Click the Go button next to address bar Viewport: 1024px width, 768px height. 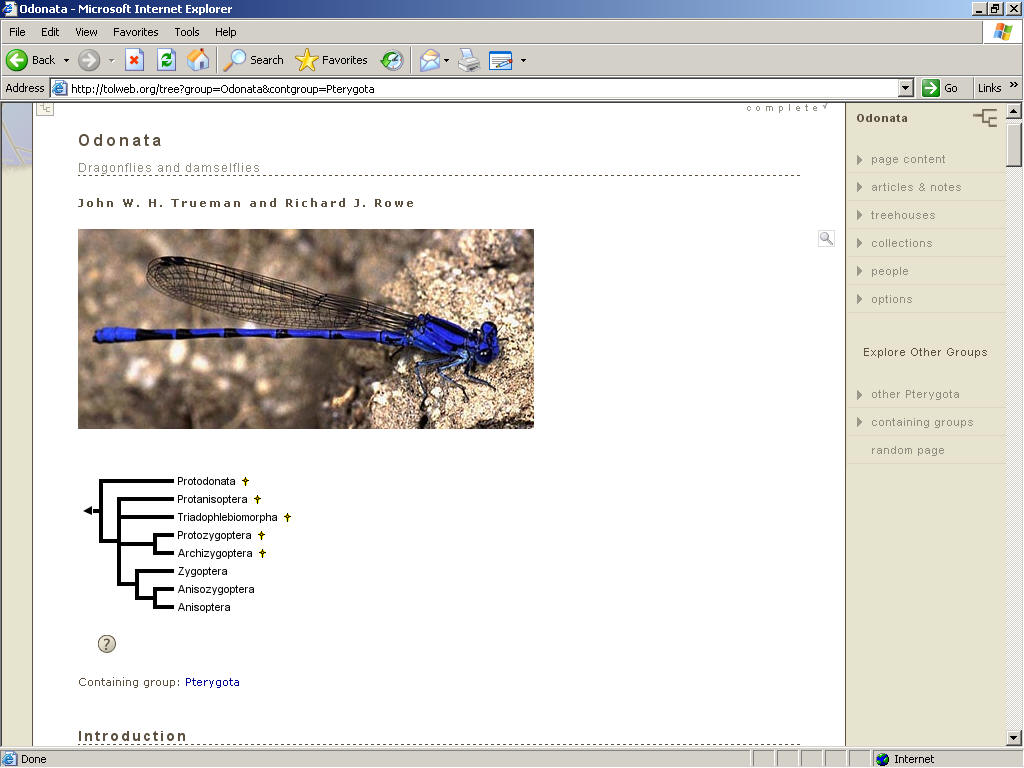[x=941, y=88]
